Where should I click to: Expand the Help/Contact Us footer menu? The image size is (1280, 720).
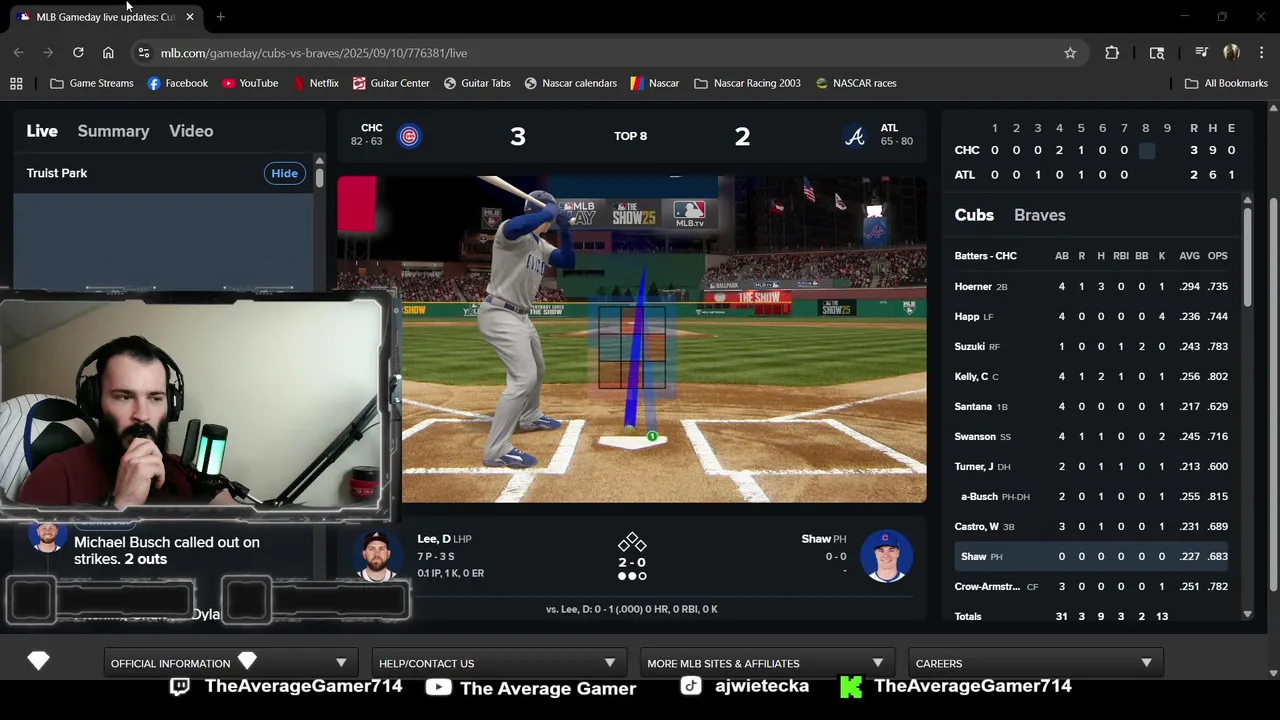coord(497,663)
